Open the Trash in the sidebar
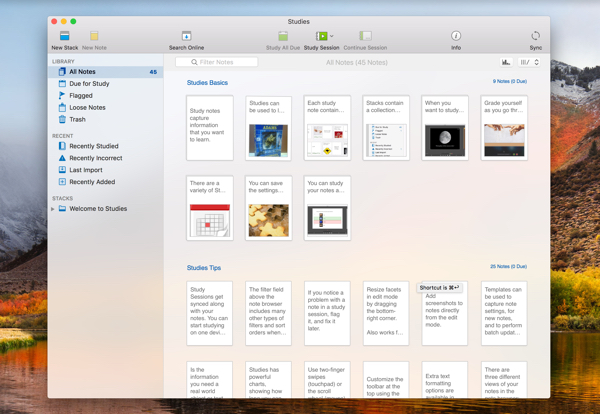 (106, 119)
